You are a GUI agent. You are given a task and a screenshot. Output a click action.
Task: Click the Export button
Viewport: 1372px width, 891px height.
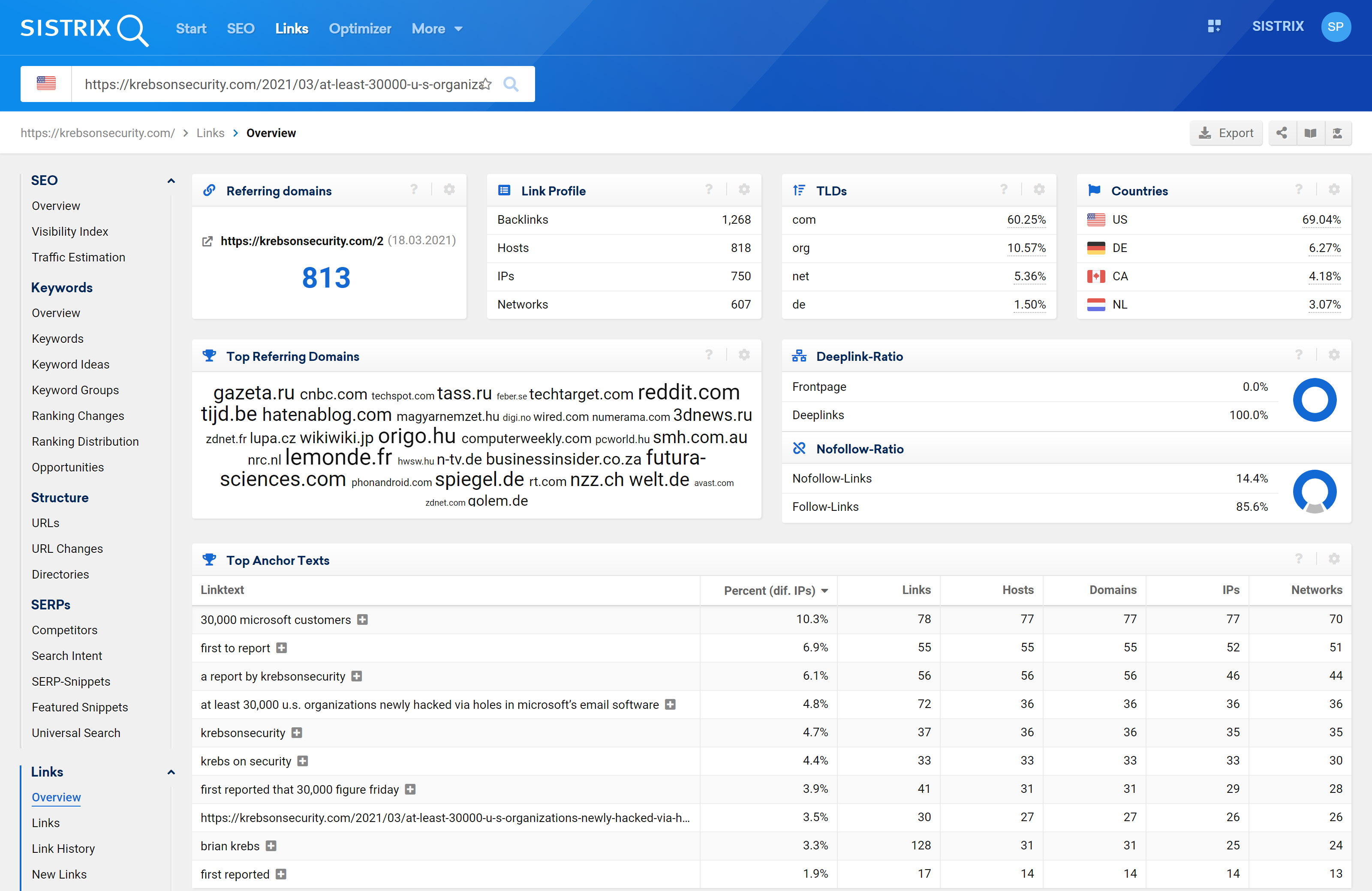[1225, 133]
